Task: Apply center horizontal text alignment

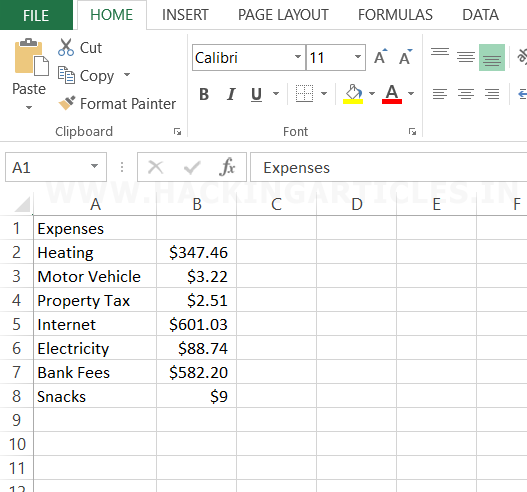Action: point(466,93)
